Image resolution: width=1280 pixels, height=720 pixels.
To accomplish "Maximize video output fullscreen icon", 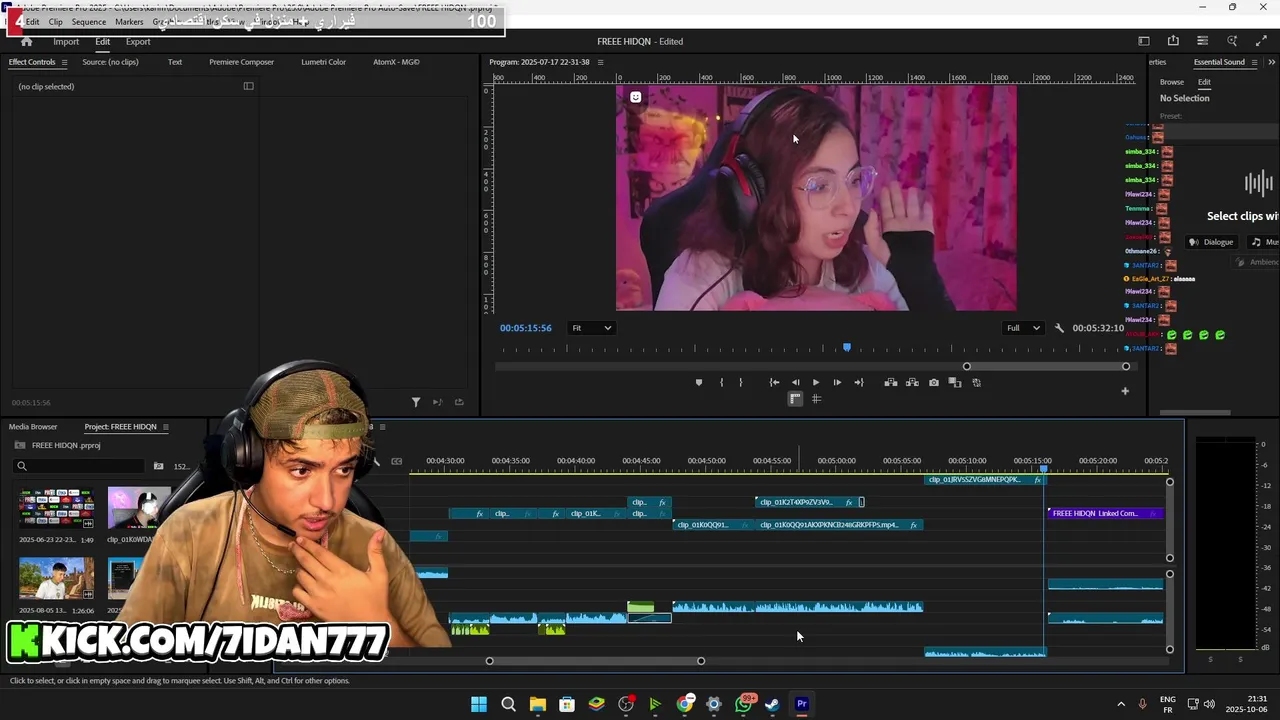I will (x=1261, y=41).
